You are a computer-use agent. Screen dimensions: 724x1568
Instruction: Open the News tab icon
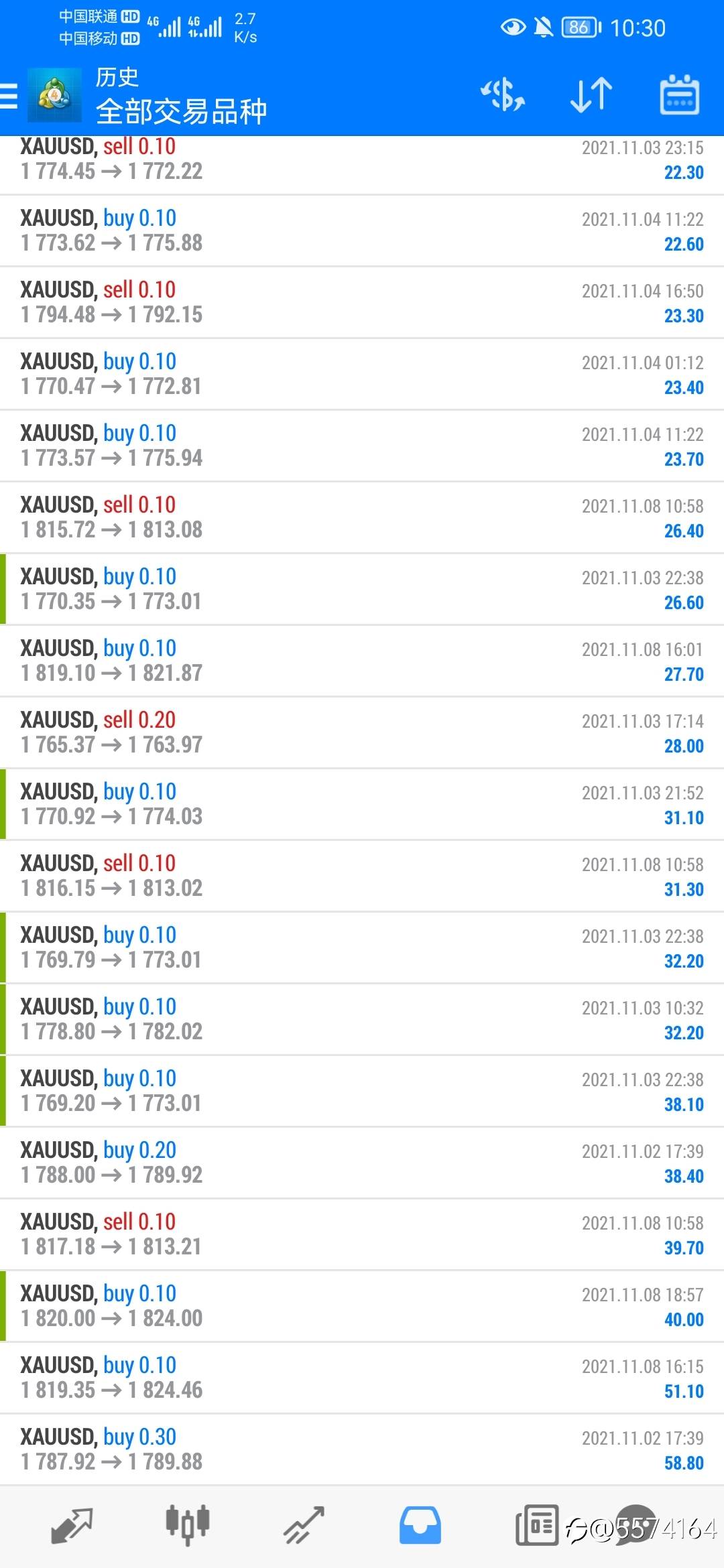pyautogui.click(x=536, y=1526)
